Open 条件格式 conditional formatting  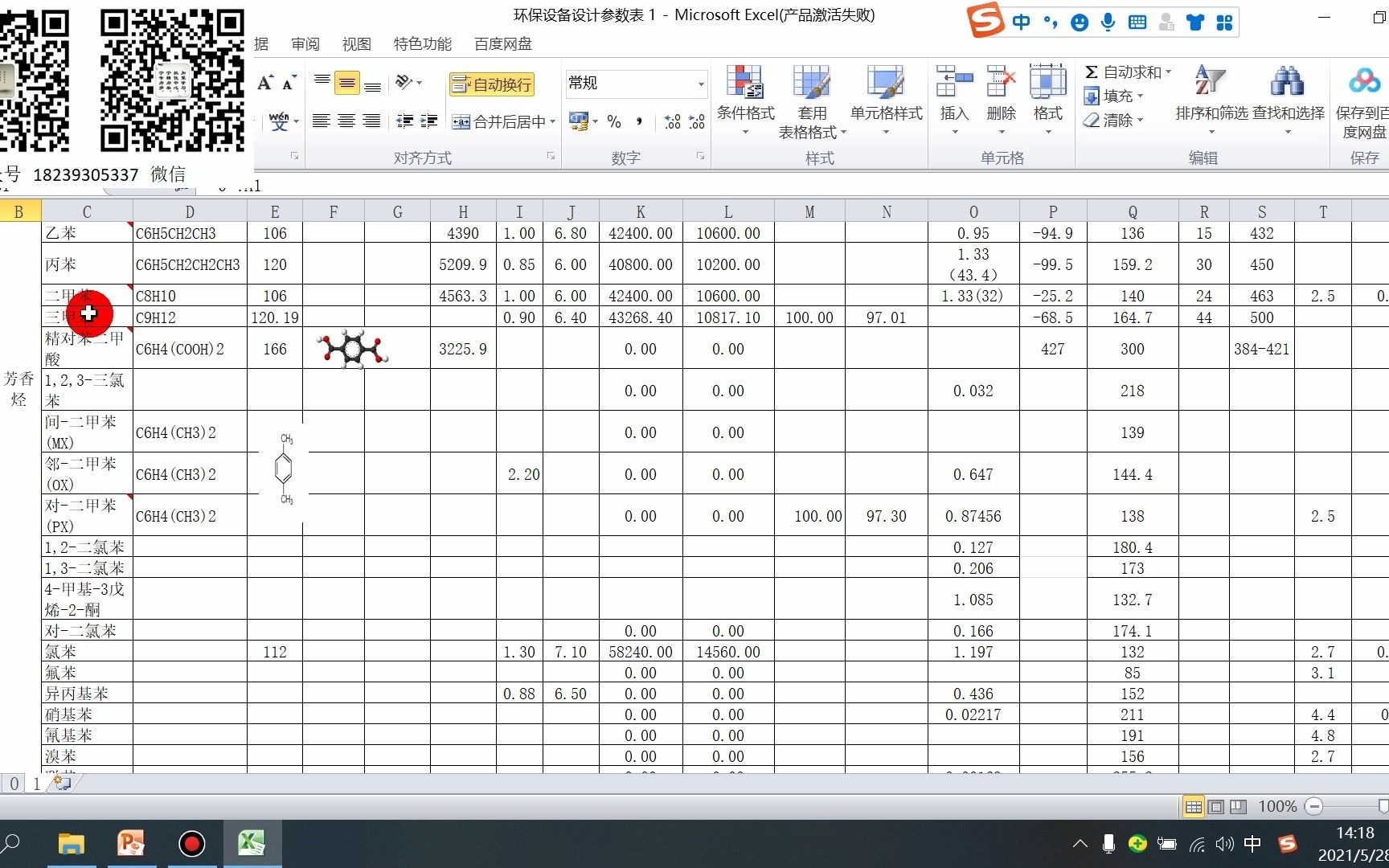pos(745,100)
